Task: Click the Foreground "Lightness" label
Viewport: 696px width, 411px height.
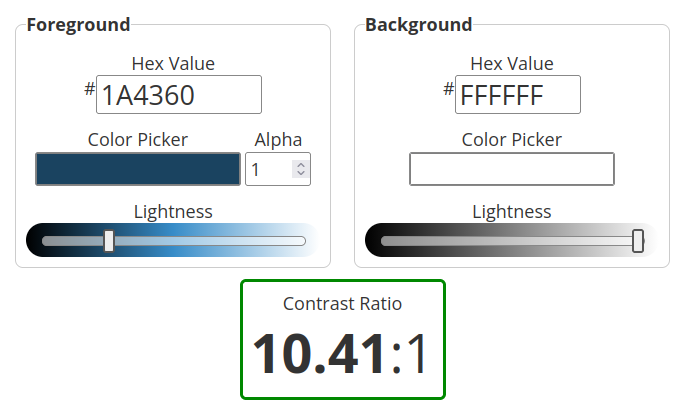Action: tap(173, 211)
